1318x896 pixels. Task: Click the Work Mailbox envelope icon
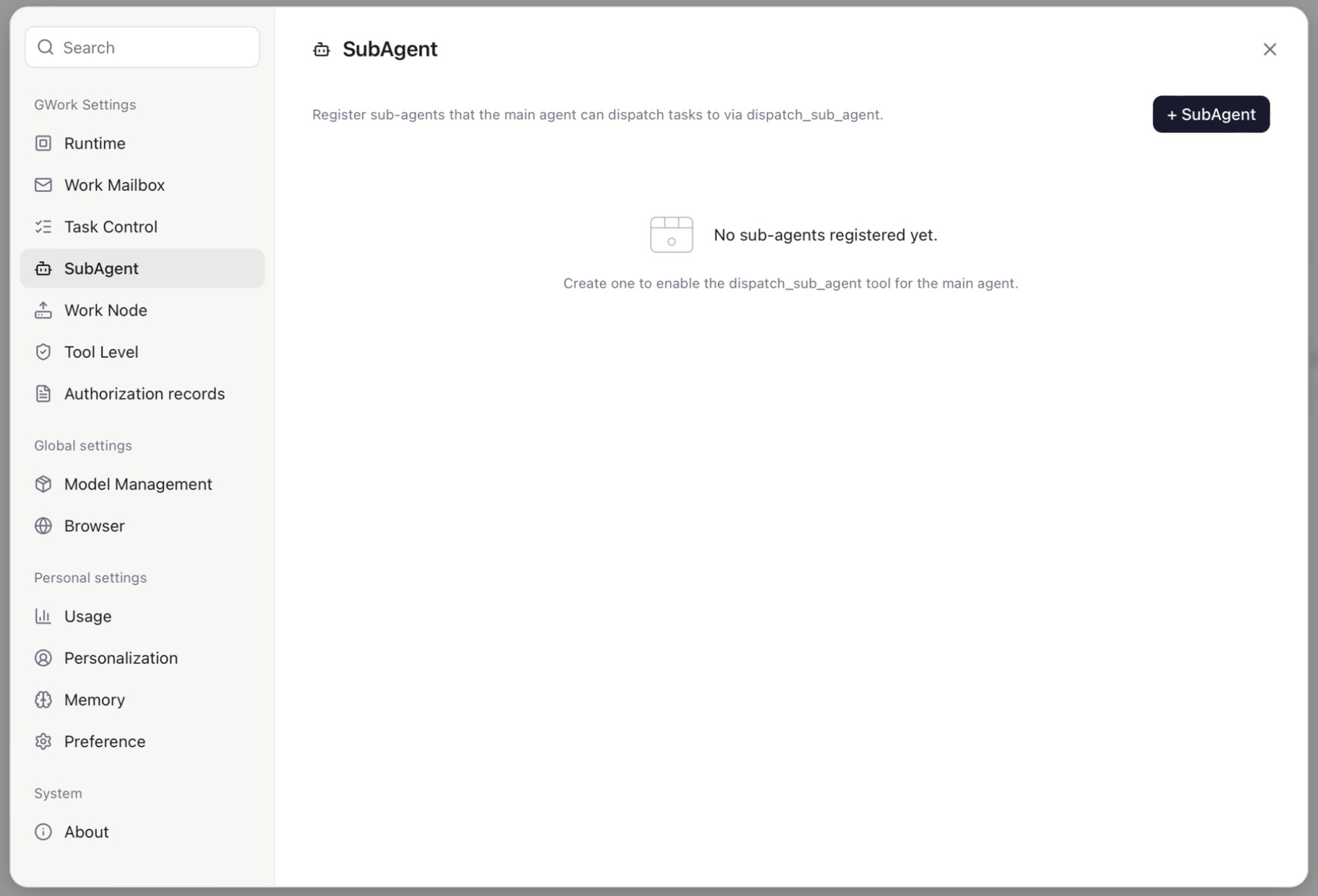pos(43,185)
